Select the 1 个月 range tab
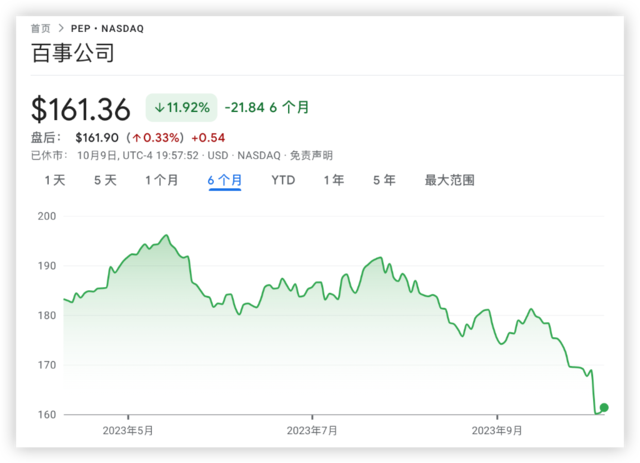 click(162, 180)
